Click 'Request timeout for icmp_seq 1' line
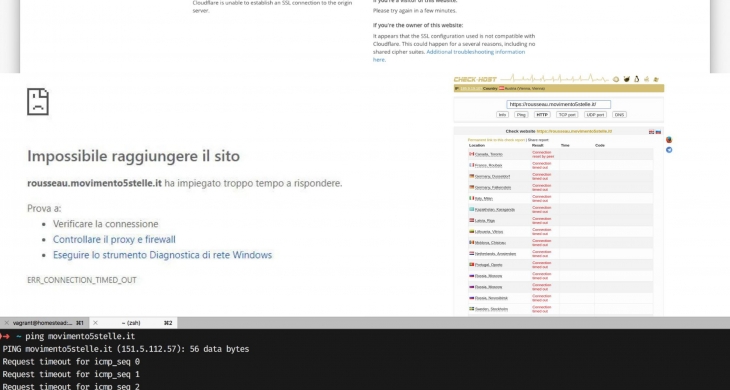The height and width of the screenshot is (390, 730). click(x=71, y=374)
